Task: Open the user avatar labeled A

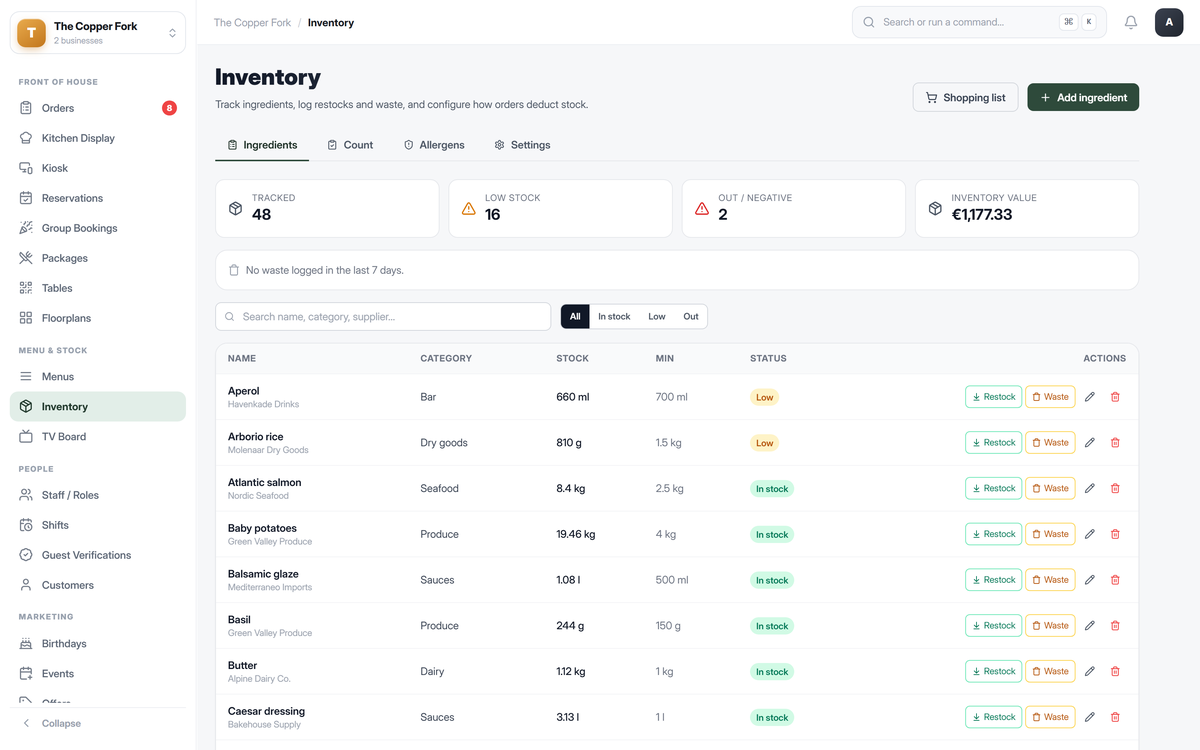Action: 1169,22
